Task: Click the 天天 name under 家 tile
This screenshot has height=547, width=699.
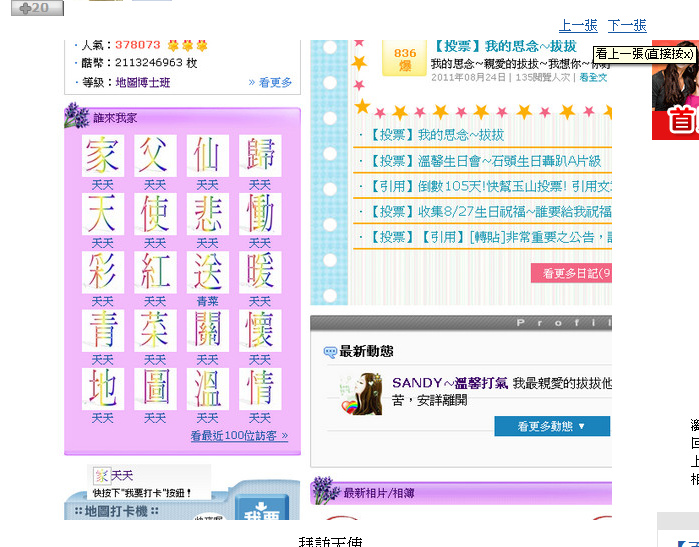Action: pos(103,185)
